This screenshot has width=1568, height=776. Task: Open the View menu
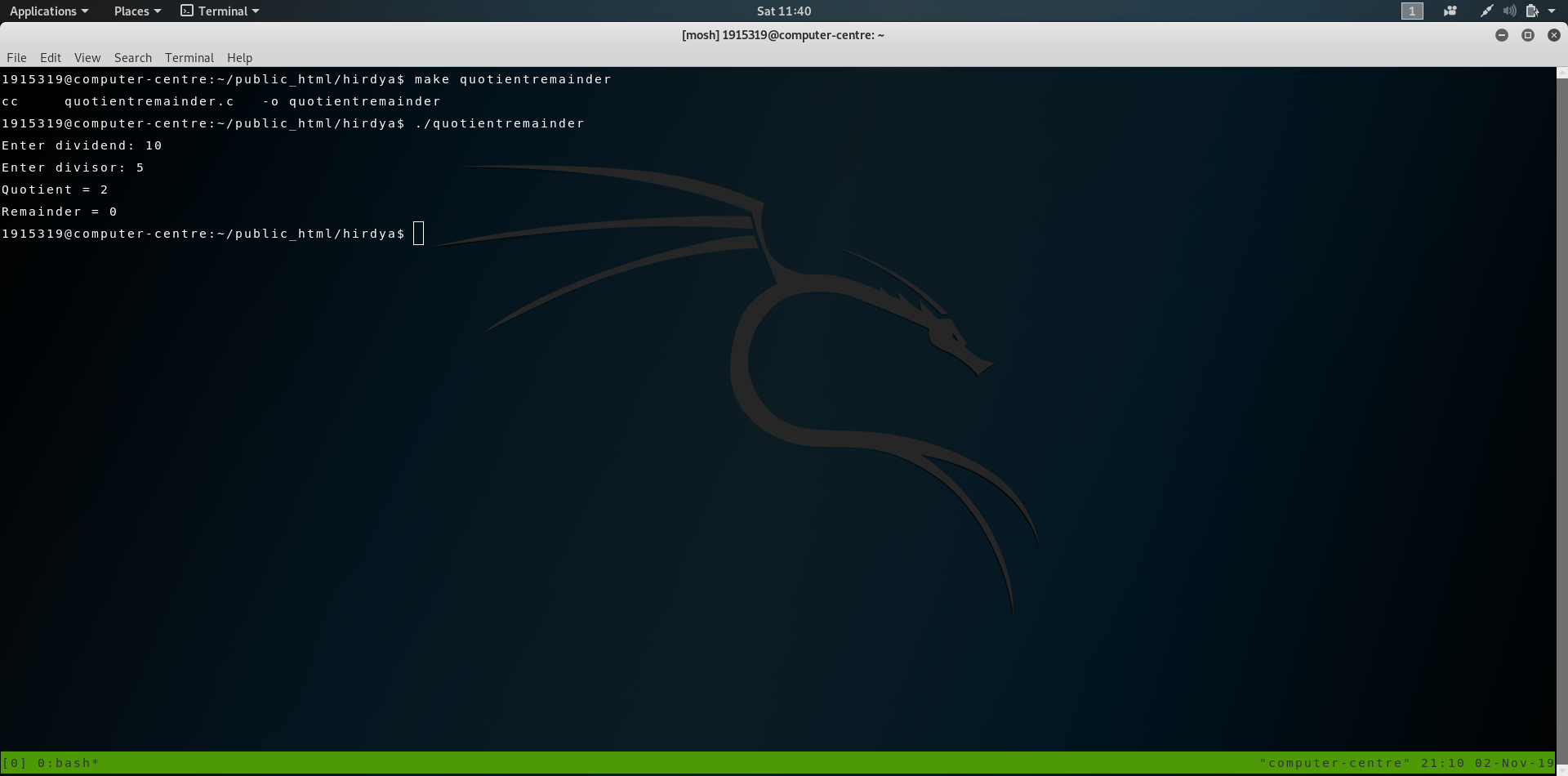[x=87, y=58]
